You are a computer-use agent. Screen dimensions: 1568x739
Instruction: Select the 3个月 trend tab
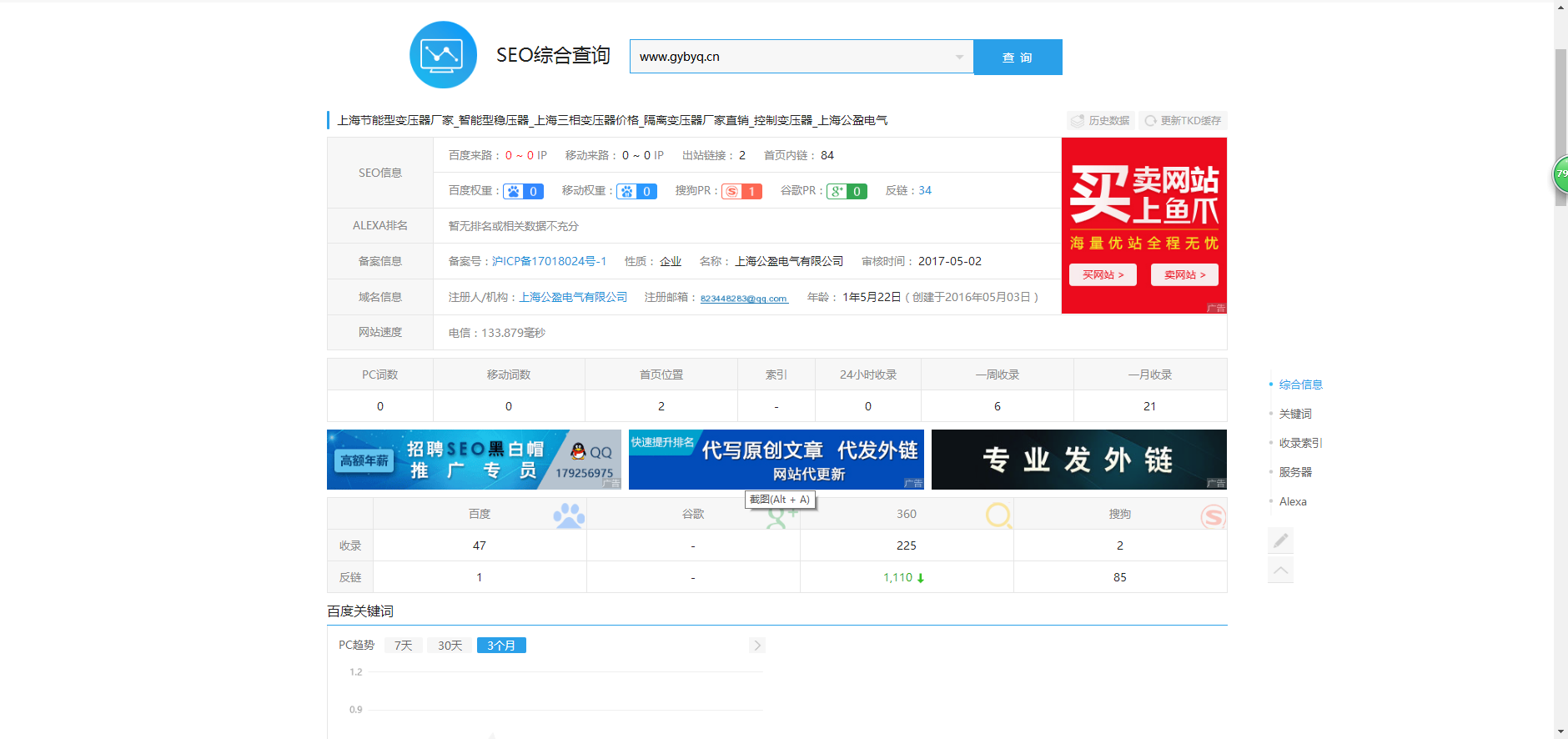point(501,646)
